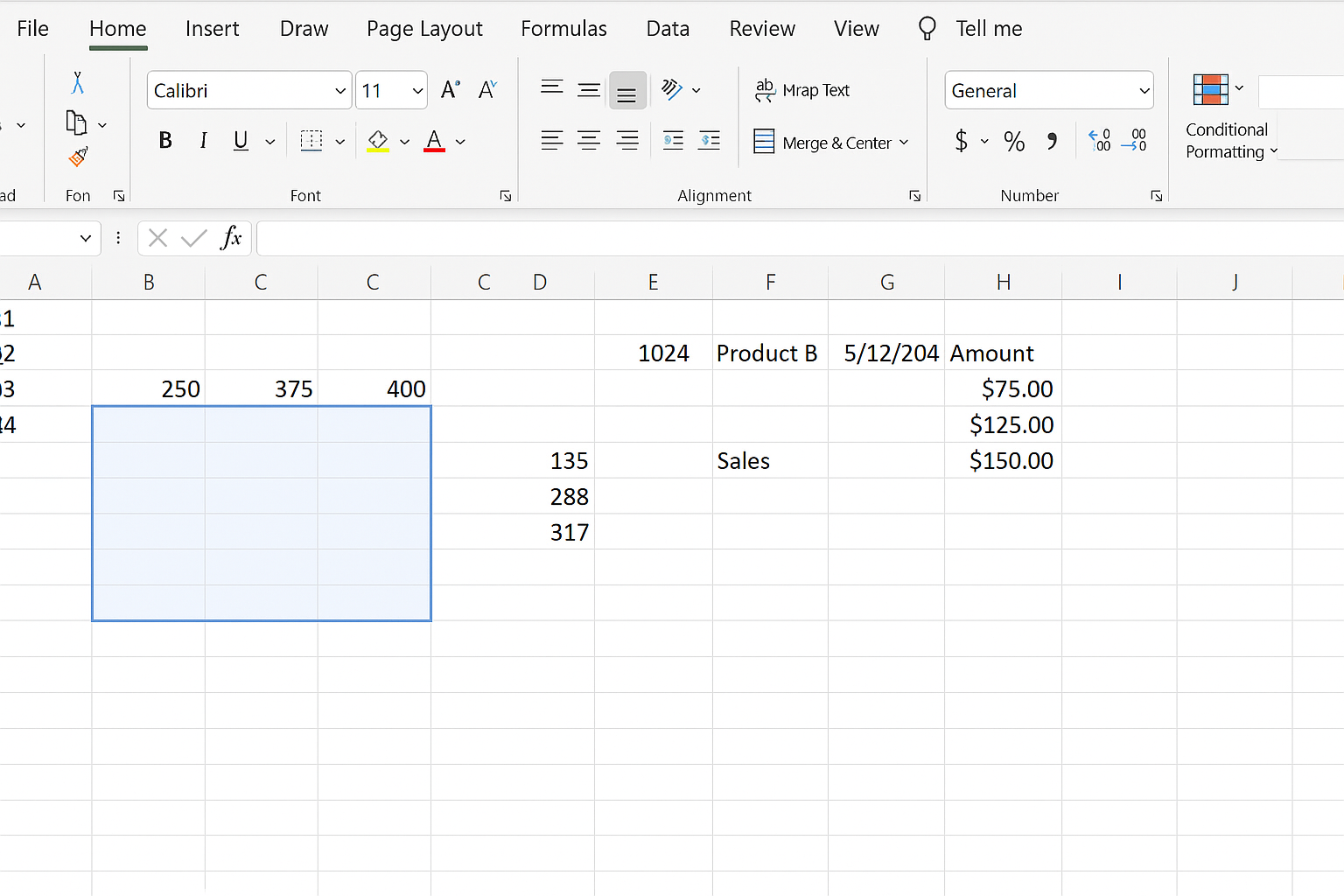
Task: Select Middle Align icon
Action: 589,90
